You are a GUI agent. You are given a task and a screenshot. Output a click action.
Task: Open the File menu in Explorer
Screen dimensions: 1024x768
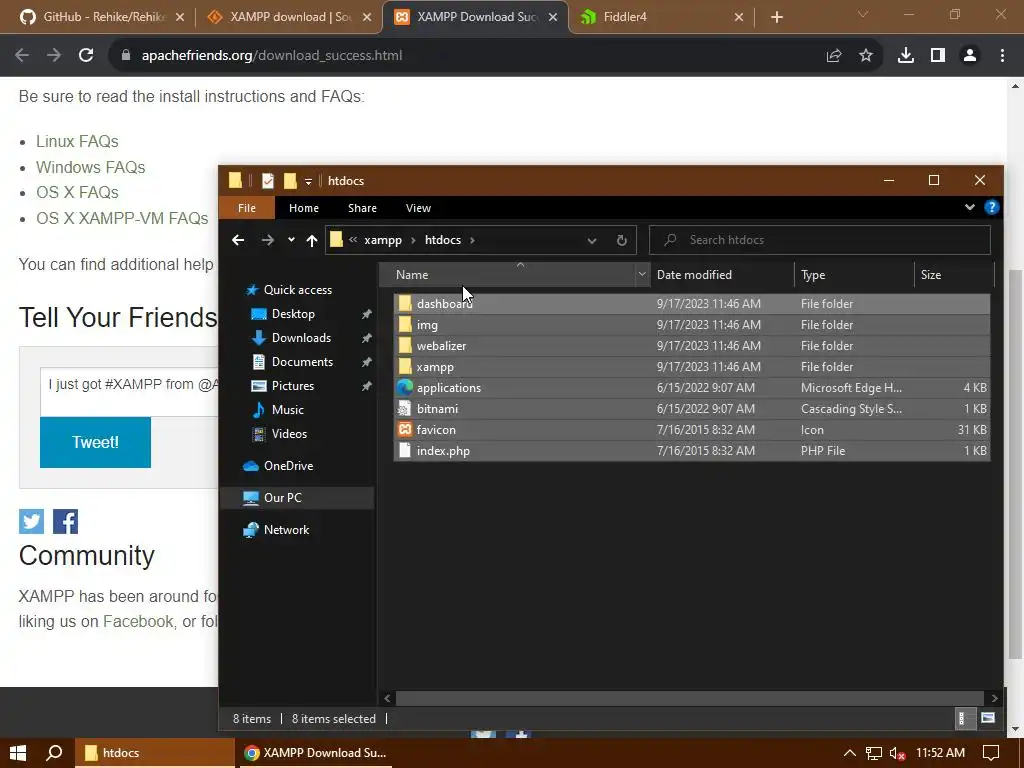click(247, 208)
